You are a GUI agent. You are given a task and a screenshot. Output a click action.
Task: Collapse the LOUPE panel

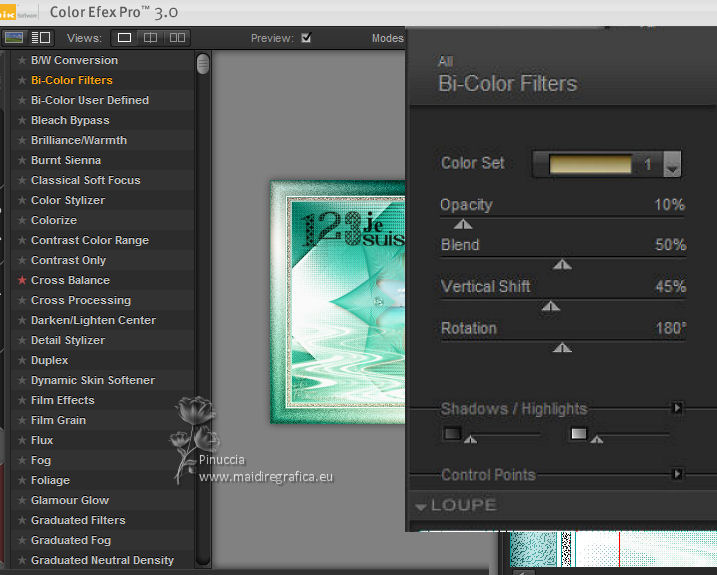pos(421,506)
